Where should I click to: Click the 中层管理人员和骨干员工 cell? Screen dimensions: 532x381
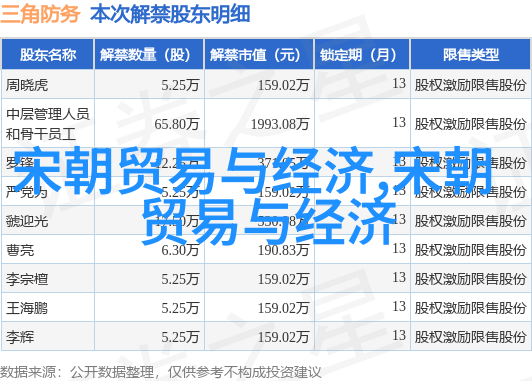pos(48,123)
